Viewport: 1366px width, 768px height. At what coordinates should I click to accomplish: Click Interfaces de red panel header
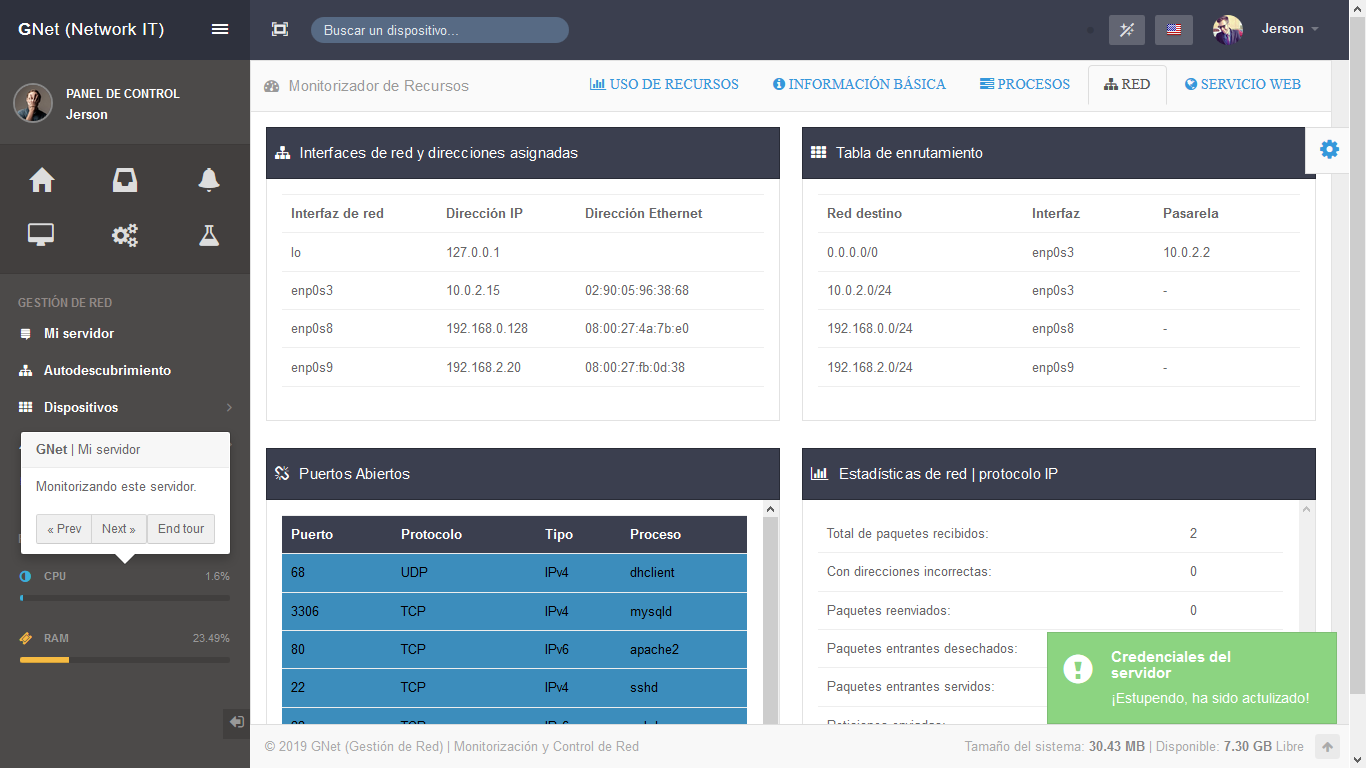(x=523, y=153)
